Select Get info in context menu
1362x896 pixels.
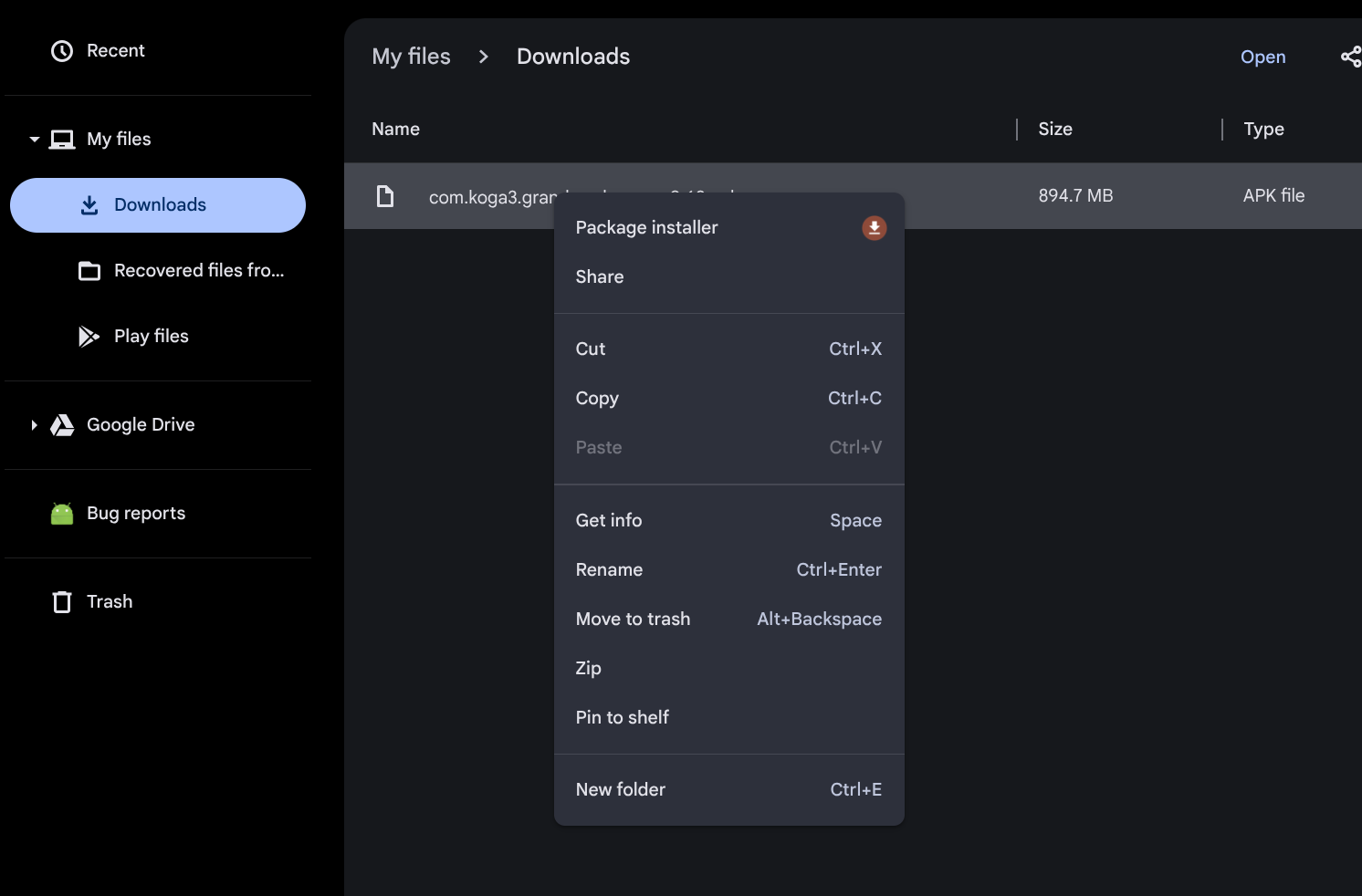point(609,521)
